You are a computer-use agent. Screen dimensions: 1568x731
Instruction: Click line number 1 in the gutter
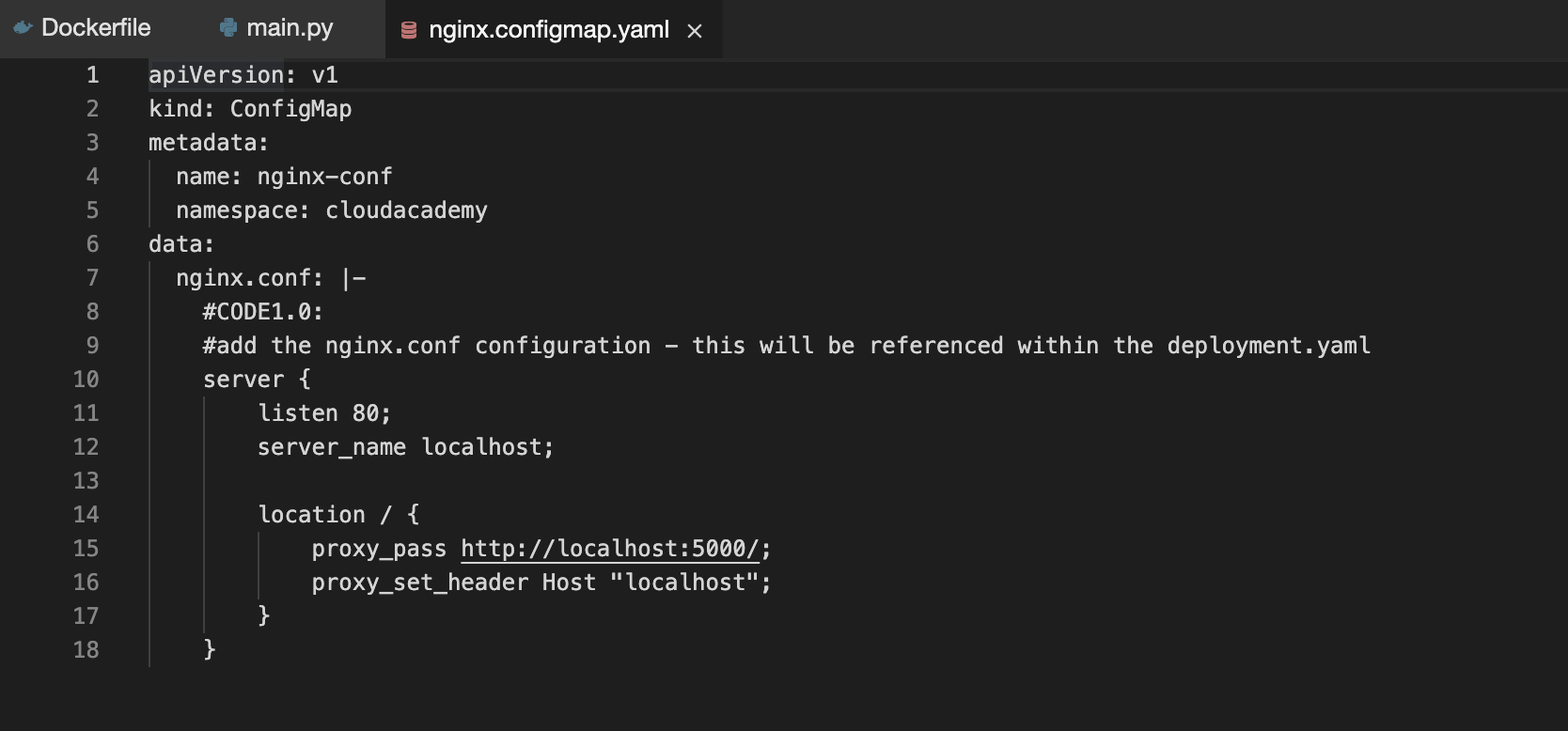pyautogui.click(x=92, y=75)
